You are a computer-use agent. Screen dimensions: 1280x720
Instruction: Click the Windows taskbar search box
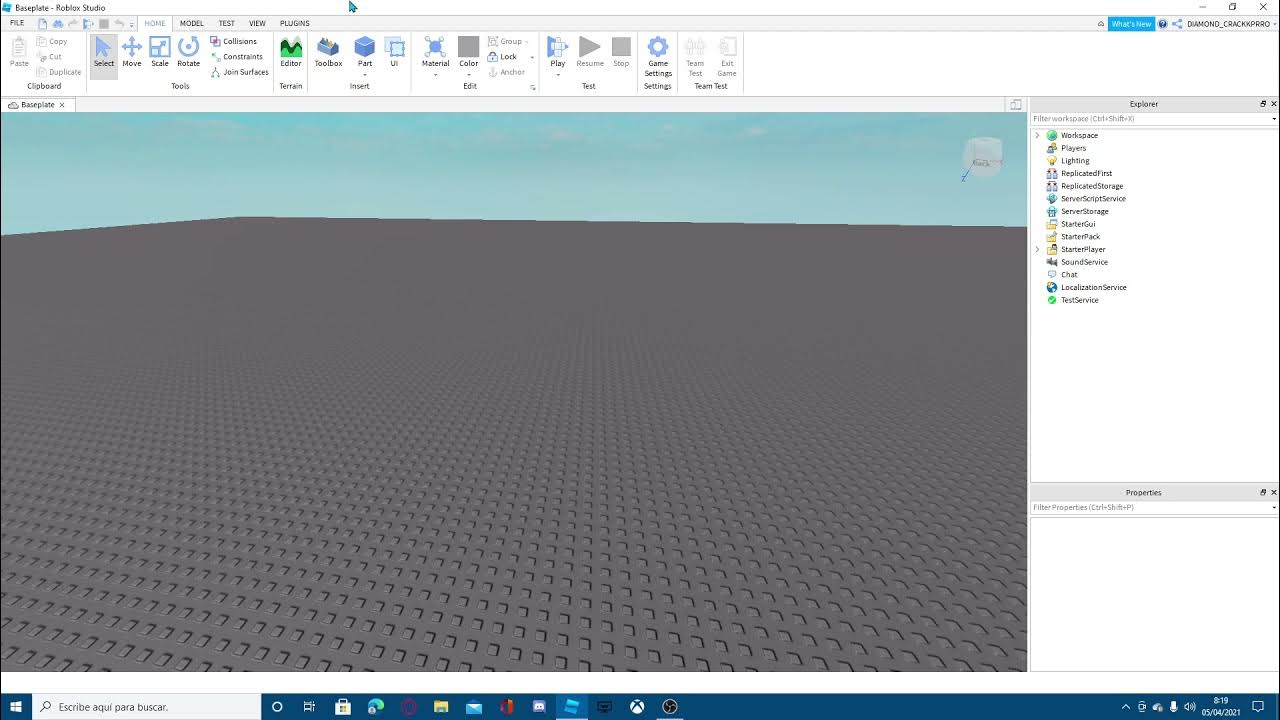pyautogui.click(x=148, y=706)
